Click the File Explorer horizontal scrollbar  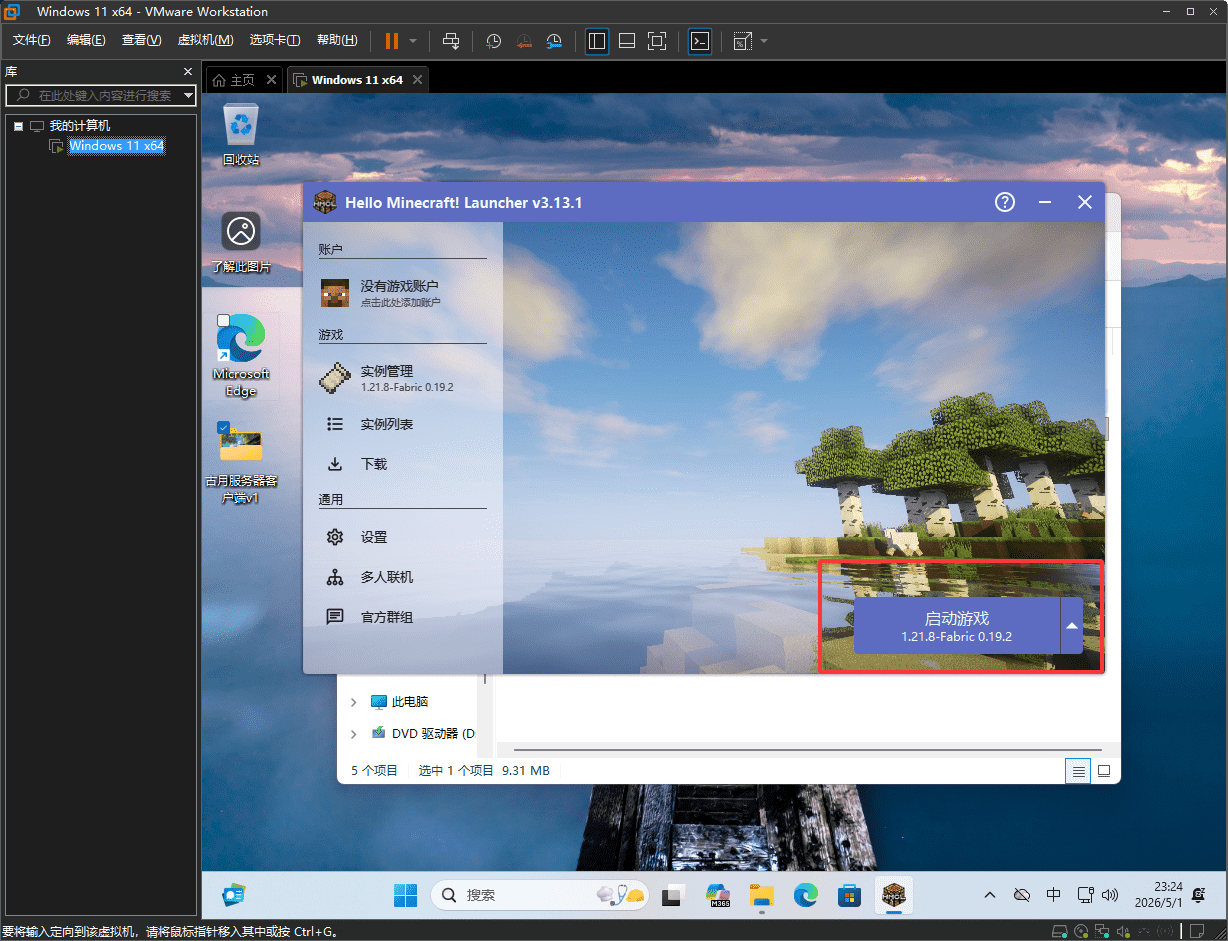(806, 748)
